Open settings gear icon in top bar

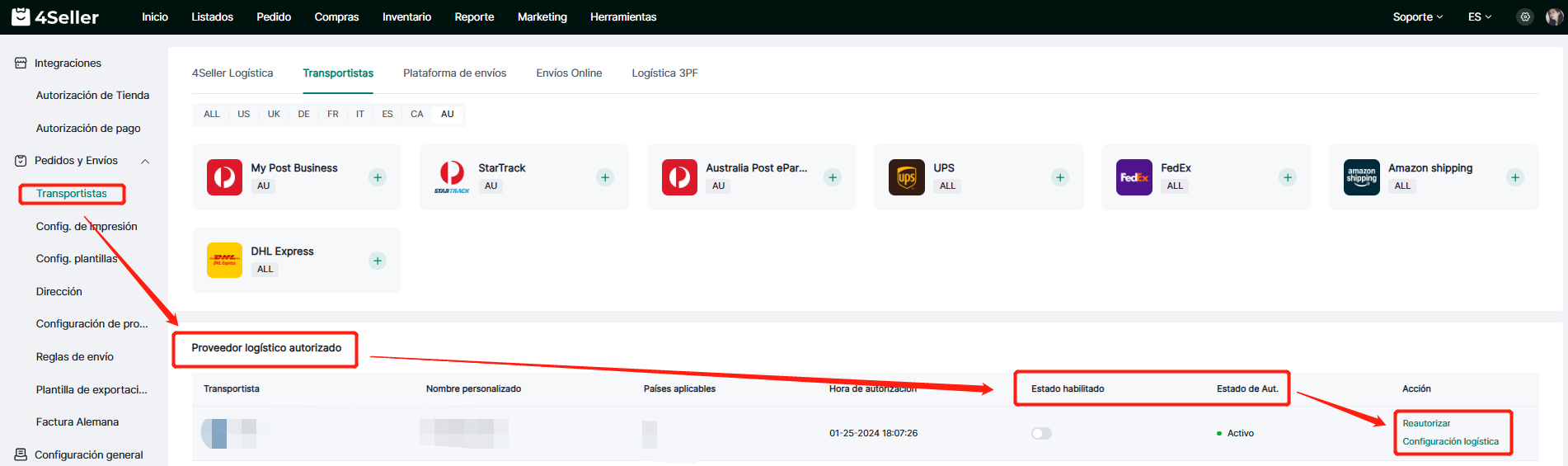(1525, 17)
